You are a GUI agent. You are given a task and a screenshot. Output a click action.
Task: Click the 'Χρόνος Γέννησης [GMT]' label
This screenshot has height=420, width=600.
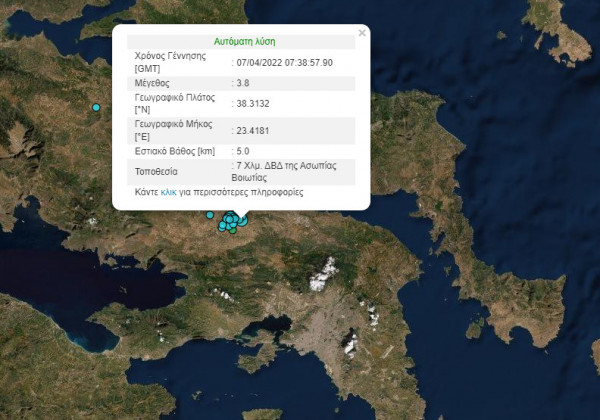(170, 62)
